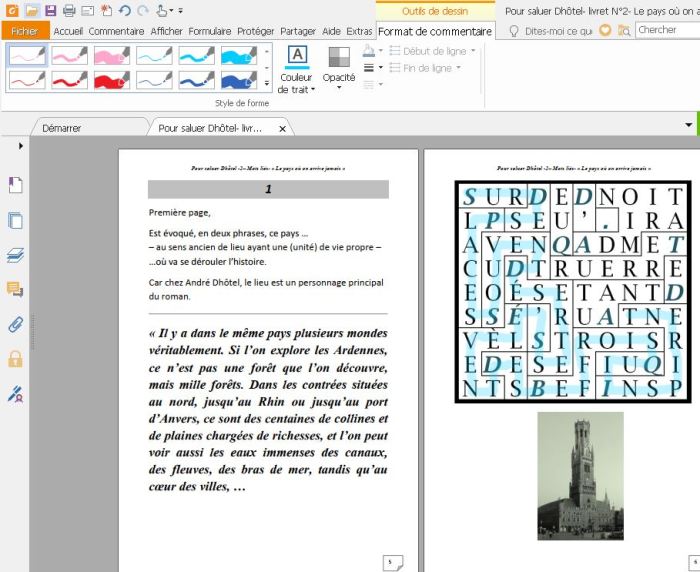The image size is (700, 572).
Task: Open the Layers panel icon
Action: tap(15, 255)
